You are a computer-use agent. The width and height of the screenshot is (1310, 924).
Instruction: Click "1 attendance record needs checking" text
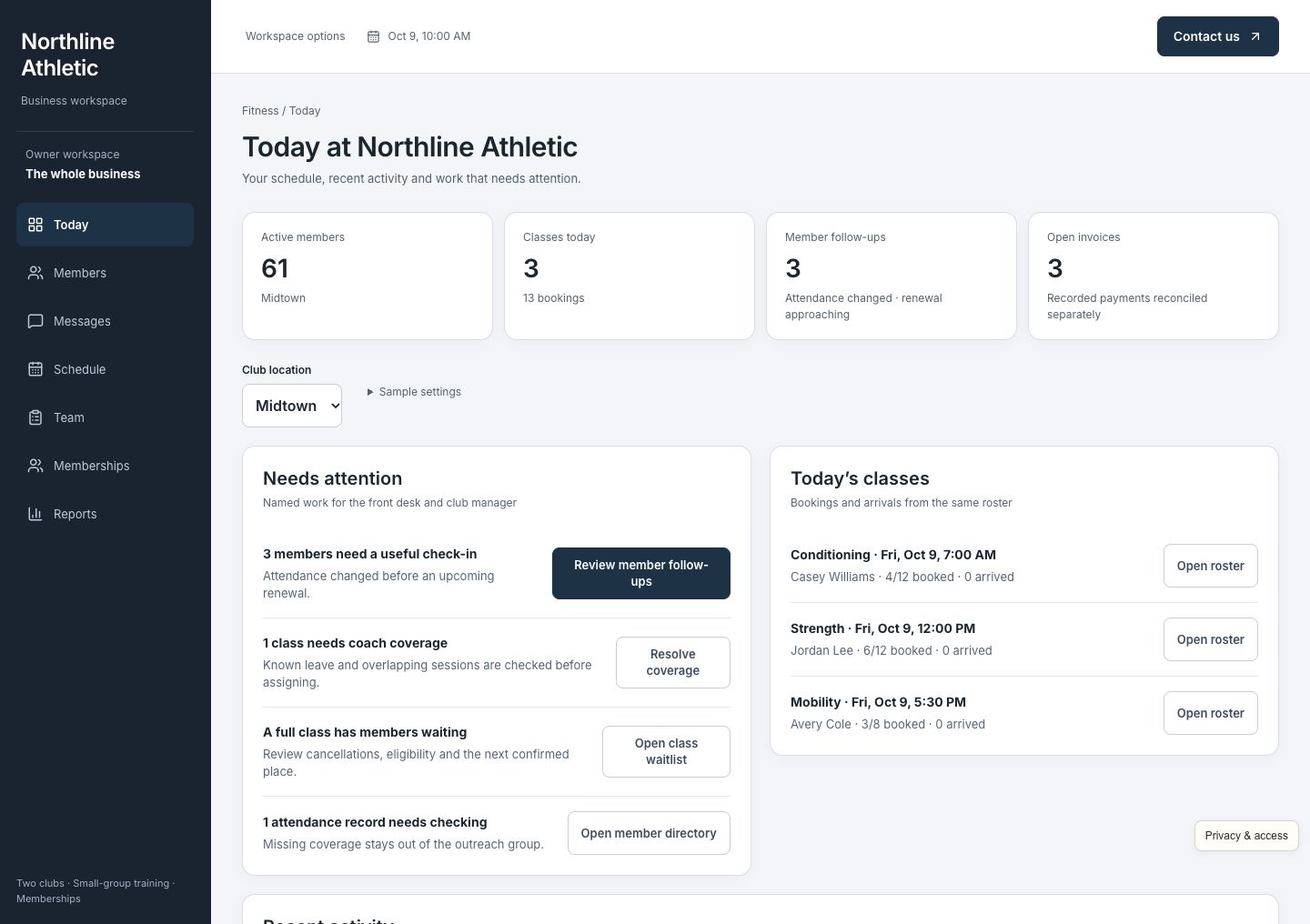(x=375, y=822)
